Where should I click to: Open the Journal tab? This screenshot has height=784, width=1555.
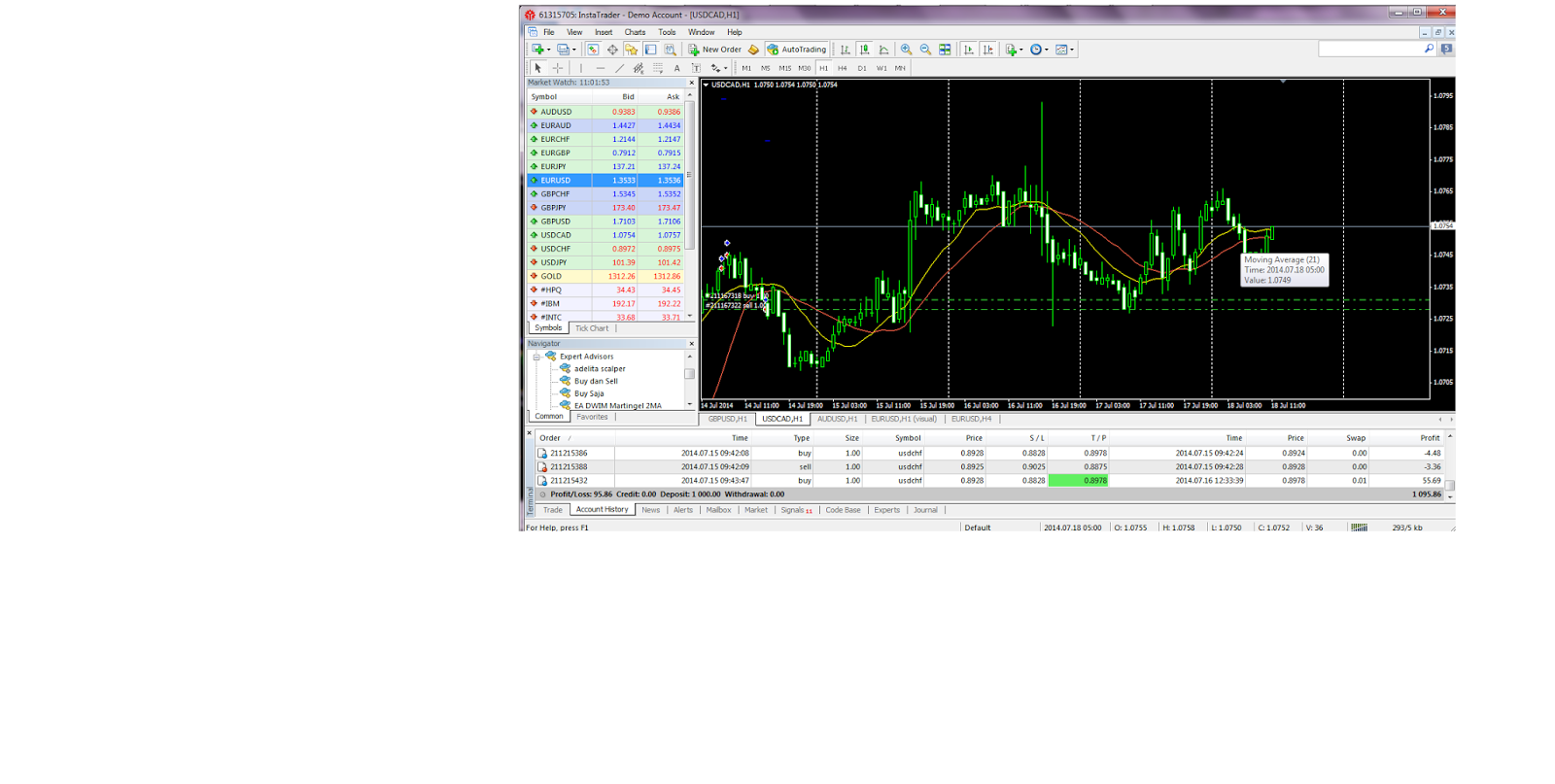coord(925,510)
